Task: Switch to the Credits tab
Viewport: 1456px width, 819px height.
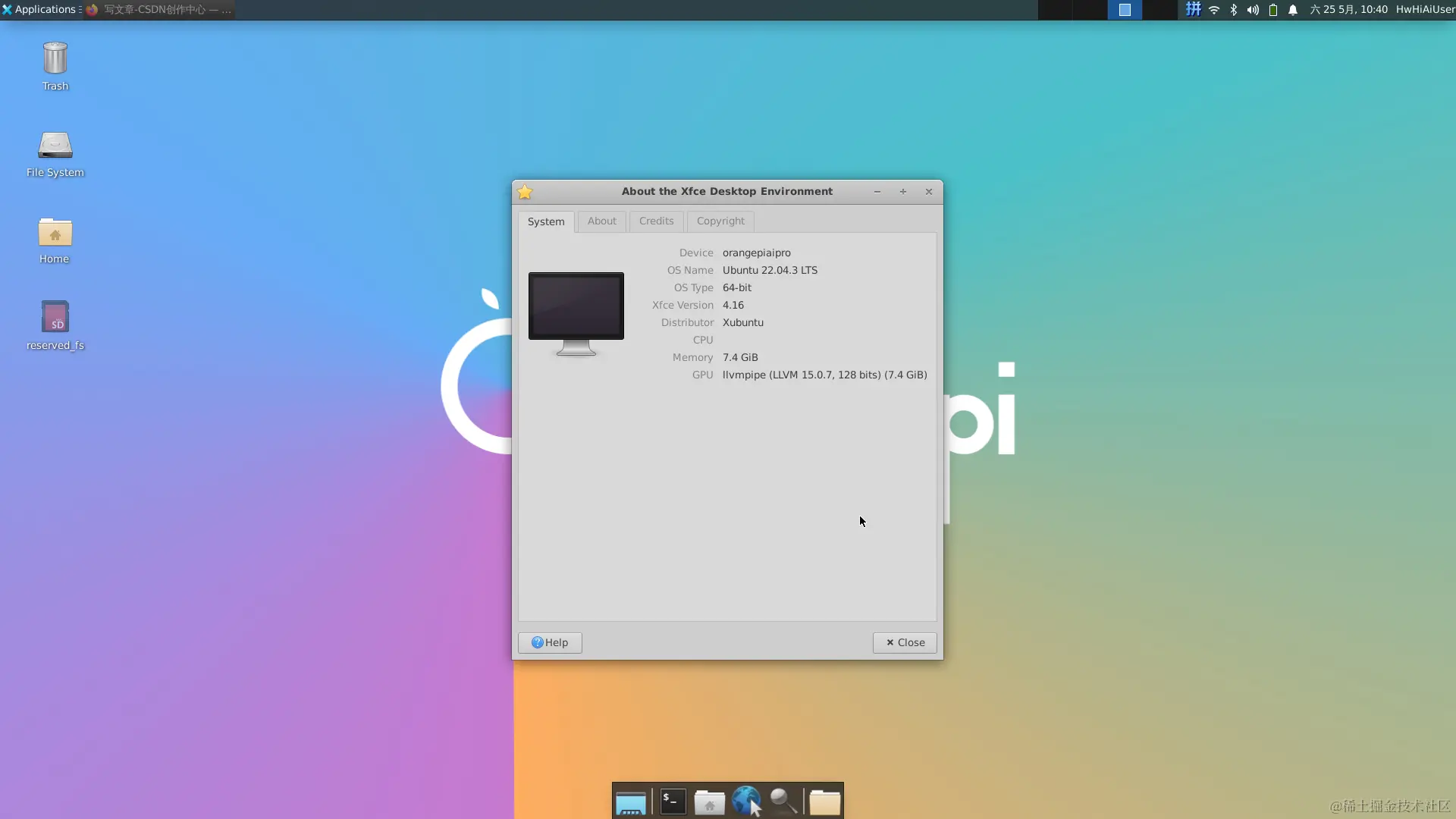Action: (x=656, y=221)
